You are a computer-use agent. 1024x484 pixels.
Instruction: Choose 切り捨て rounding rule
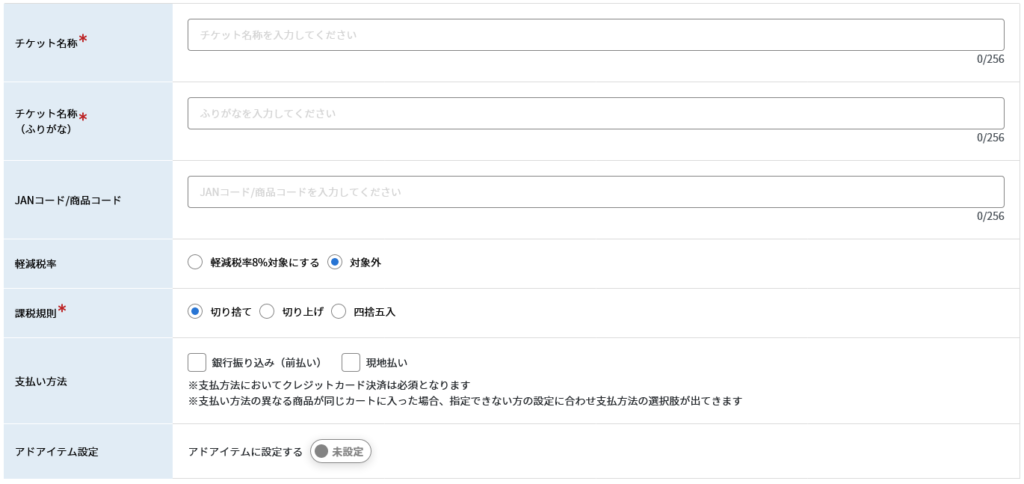195,312
